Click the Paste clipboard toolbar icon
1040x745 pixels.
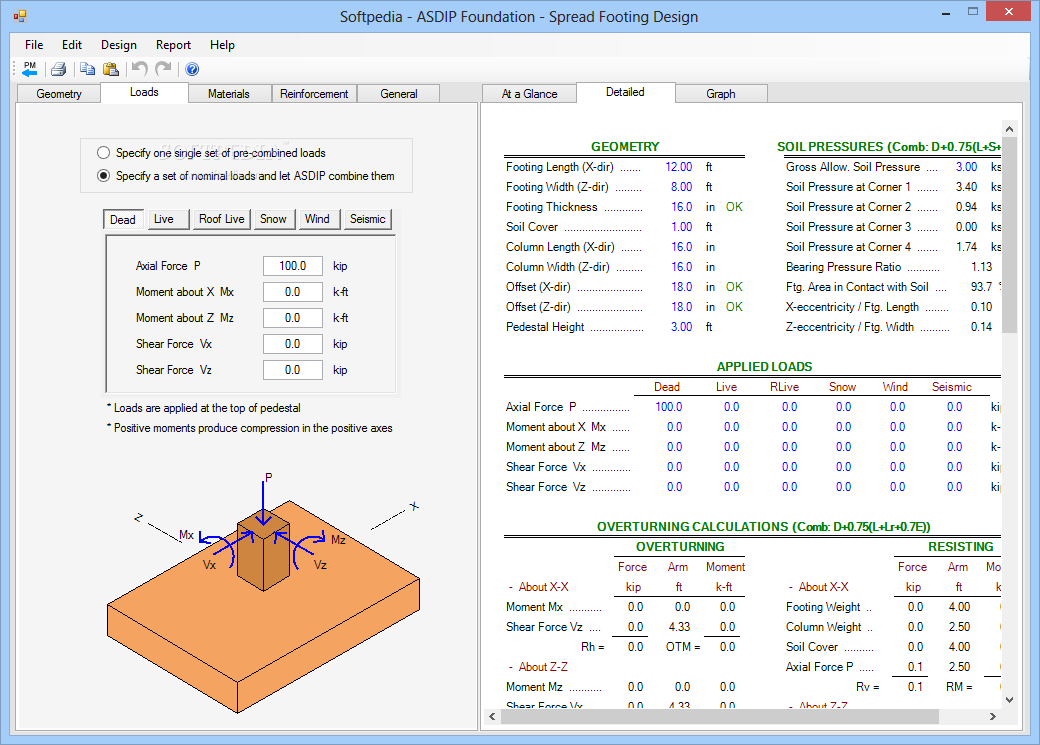pyautogui.click(x=111, y=69)
